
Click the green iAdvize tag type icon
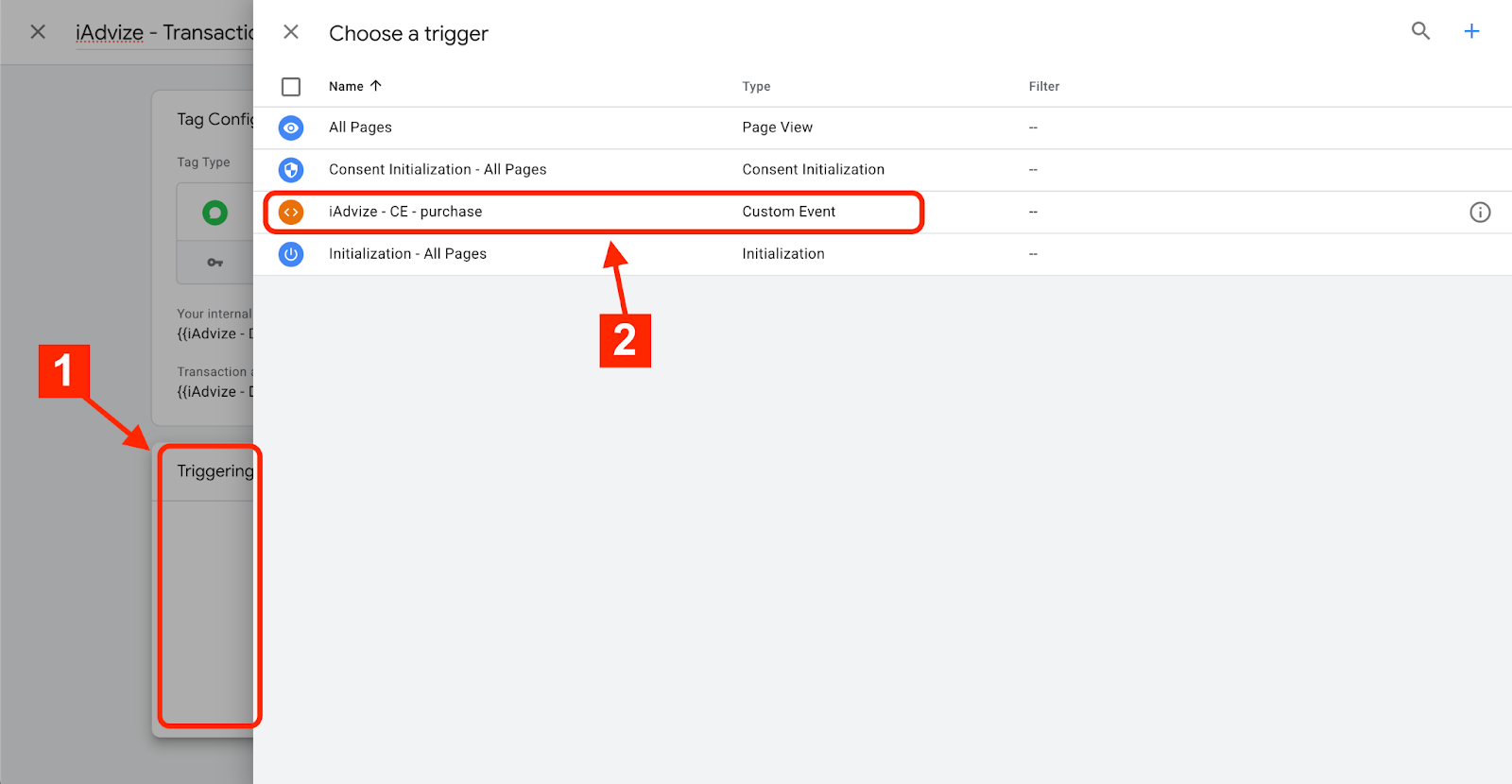[x=215, y=213]
